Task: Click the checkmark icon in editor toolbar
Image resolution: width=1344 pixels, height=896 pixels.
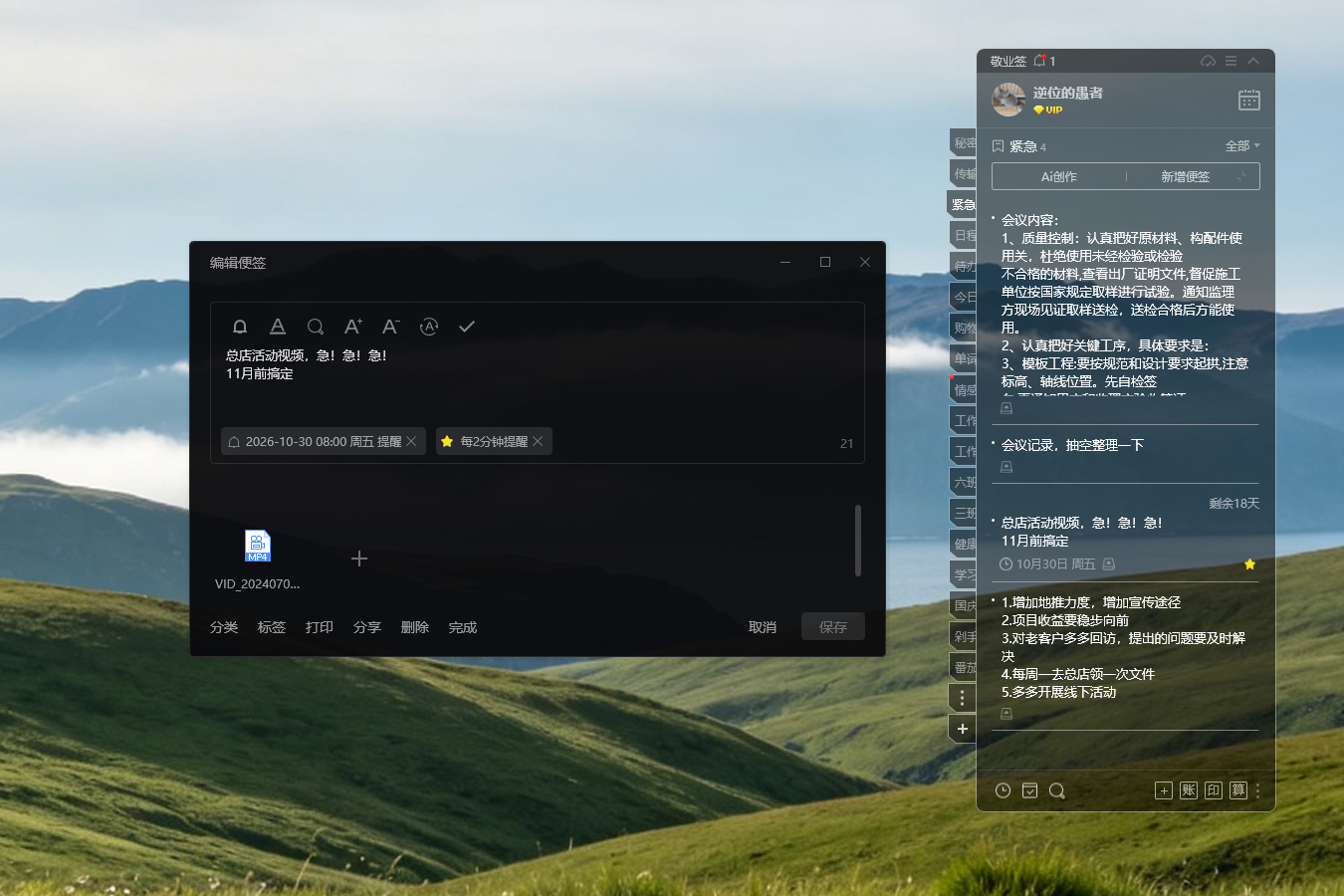Action: click(467, 327)
